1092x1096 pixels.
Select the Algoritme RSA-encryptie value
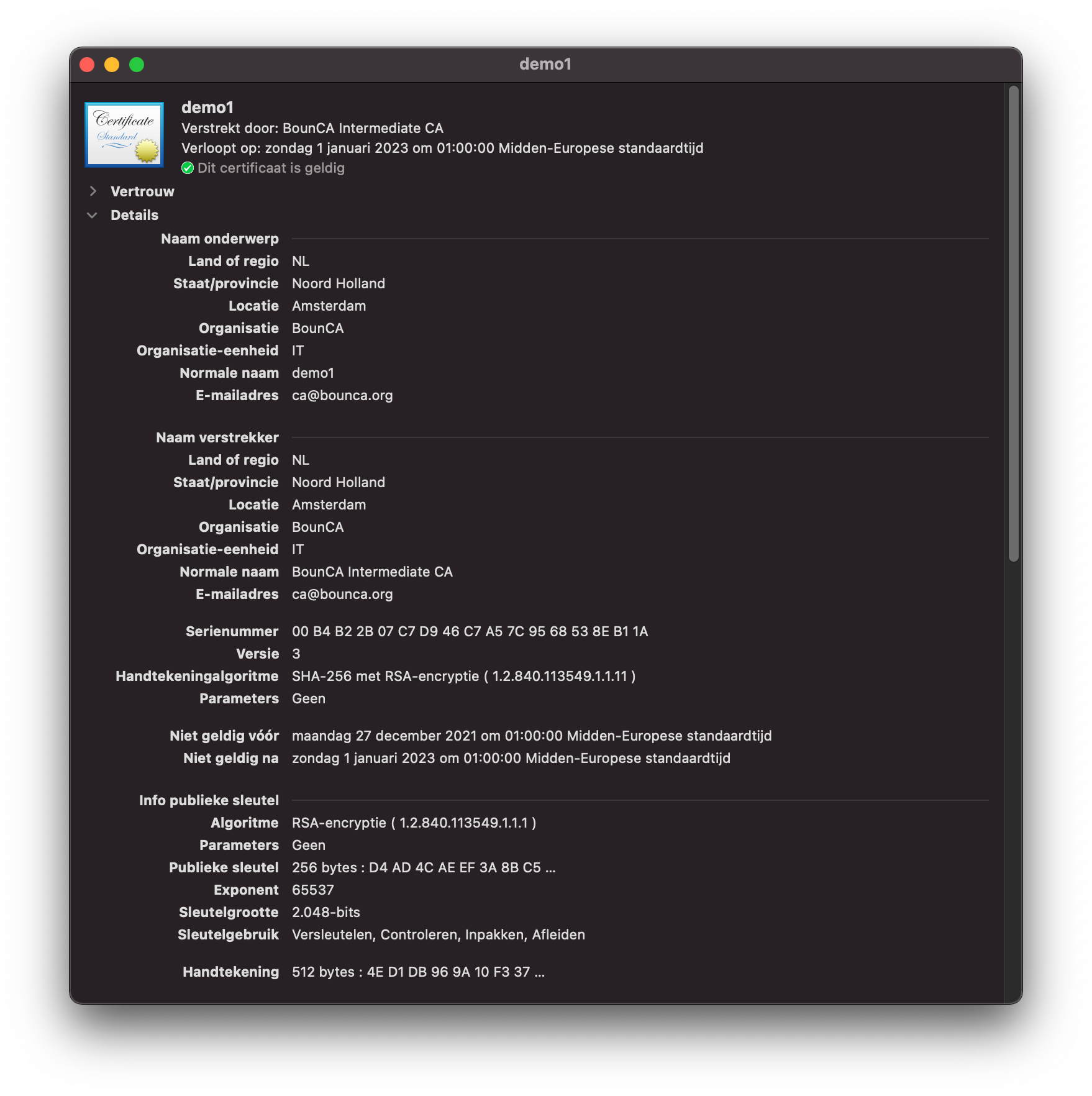pyautogui.click(x=414, y=823)
